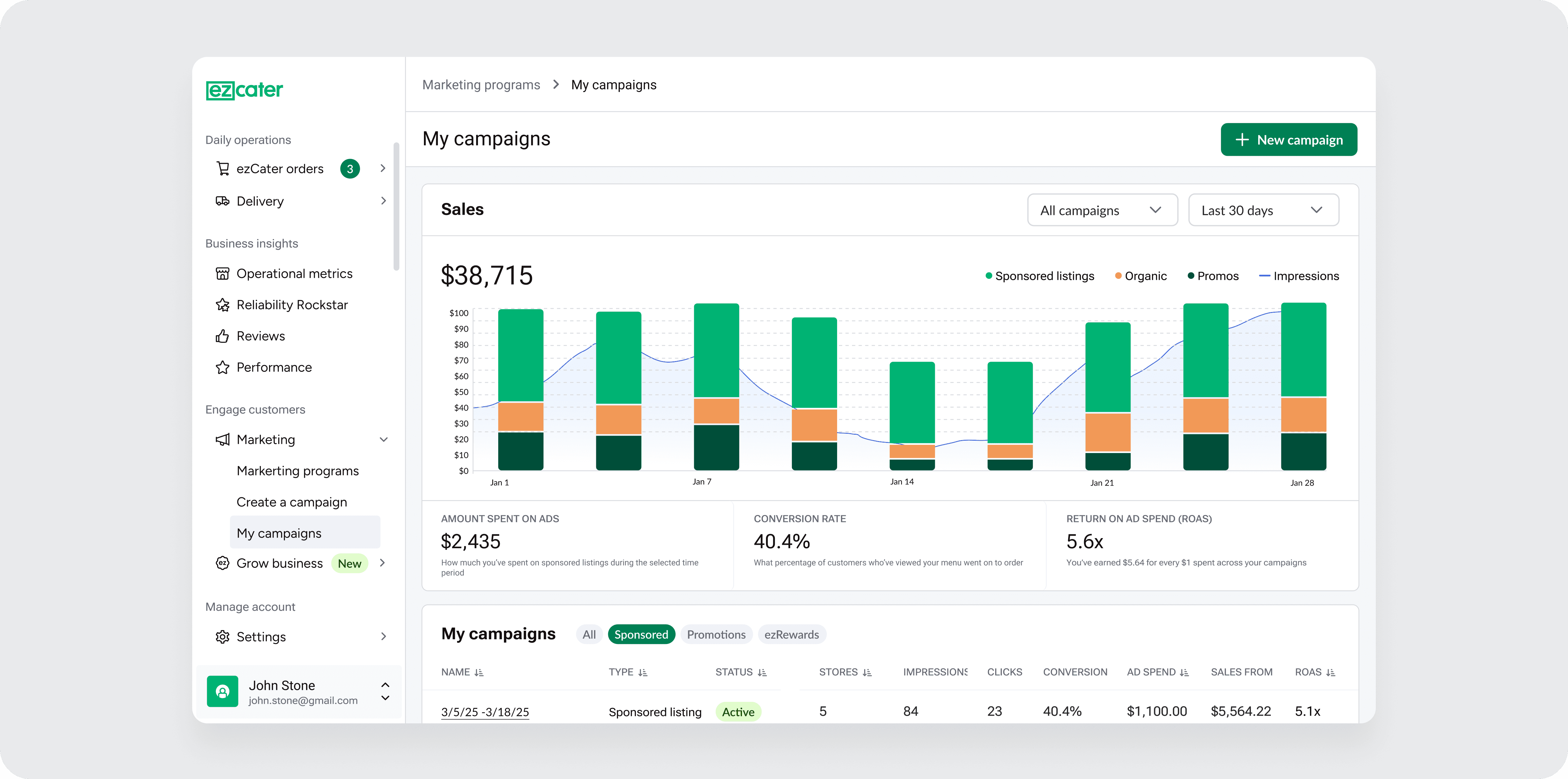Toggle the Organic series in legend
The image size is (1568, 779).
coord(1141,276)
